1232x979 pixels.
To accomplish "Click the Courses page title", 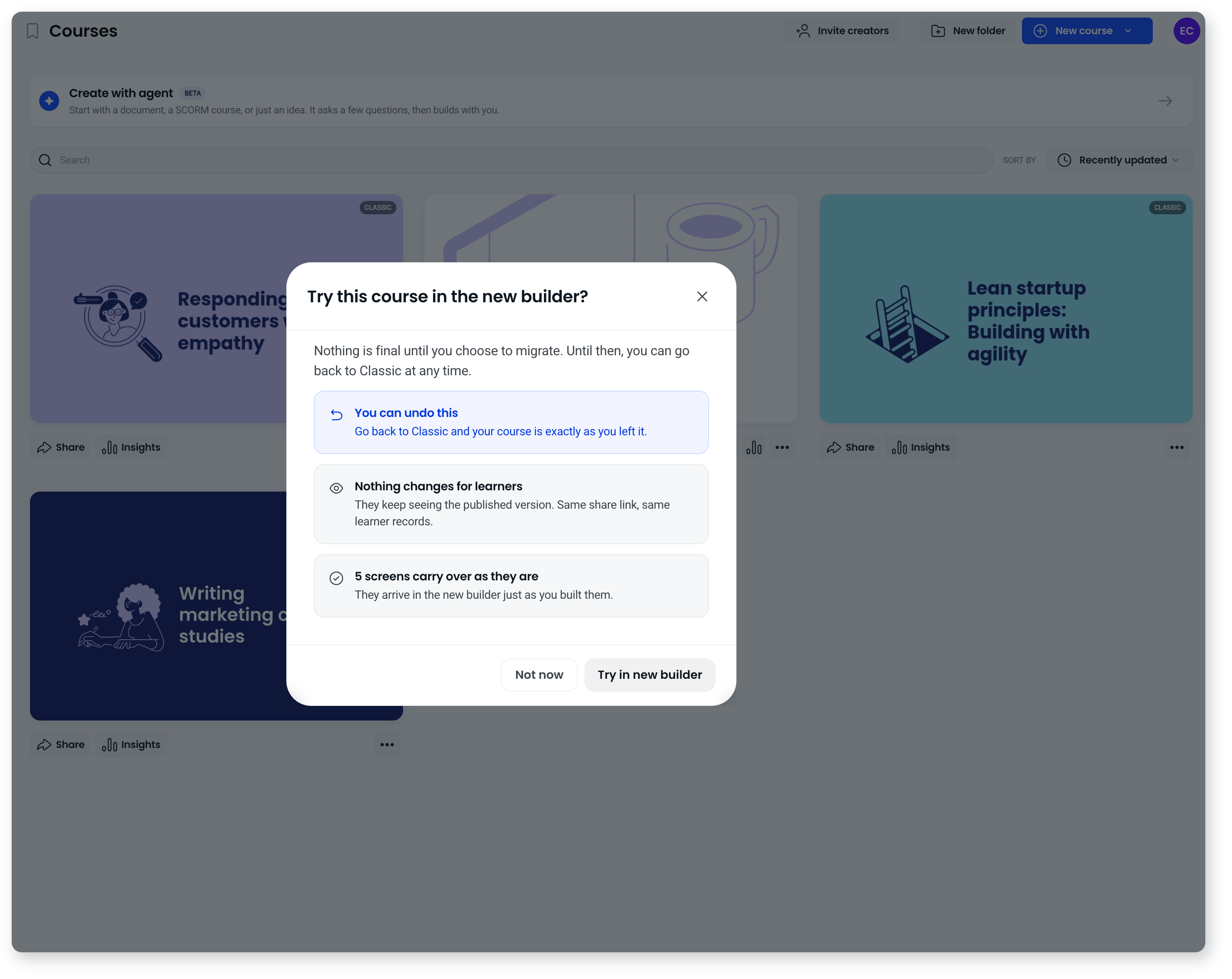I will [83, 31].
